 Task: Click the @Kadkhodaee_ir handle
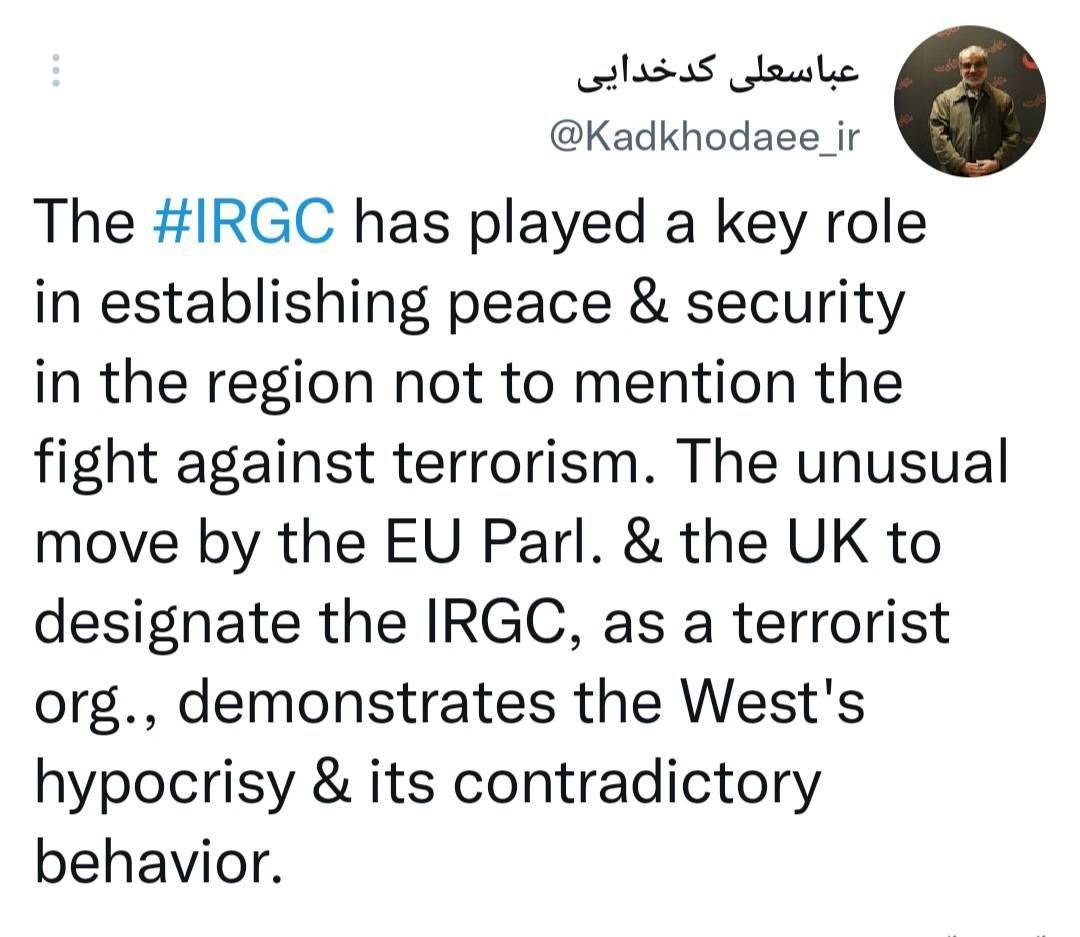(x=703, y=138)
